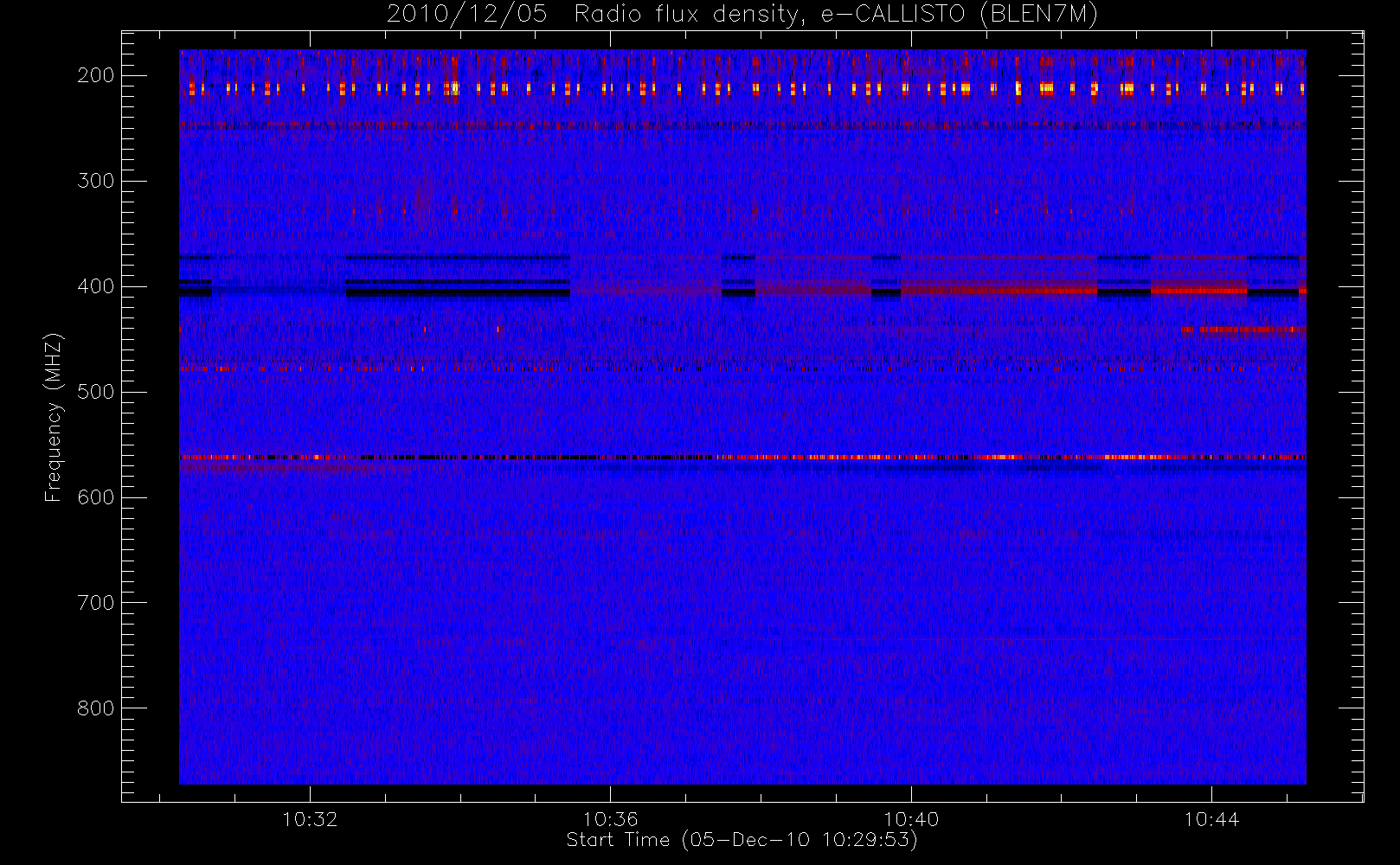The height and width of the screenshot is (865, 1400).
Task: Click the 'Start Time (05-Dec-10 10:29:53)' label
Action: point(742,840)
